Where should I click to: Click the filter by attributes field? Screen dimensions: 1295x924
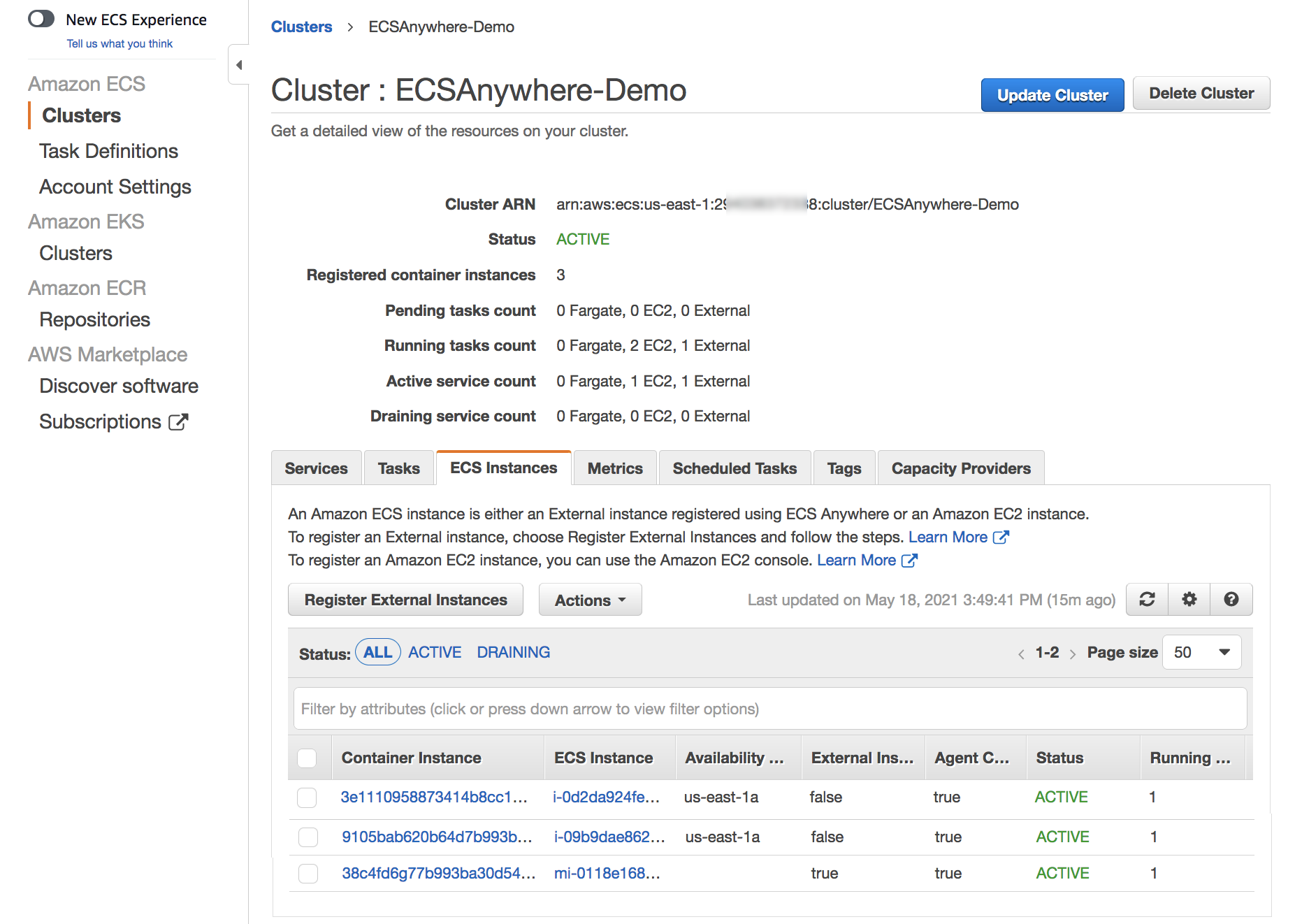point(770,709)
